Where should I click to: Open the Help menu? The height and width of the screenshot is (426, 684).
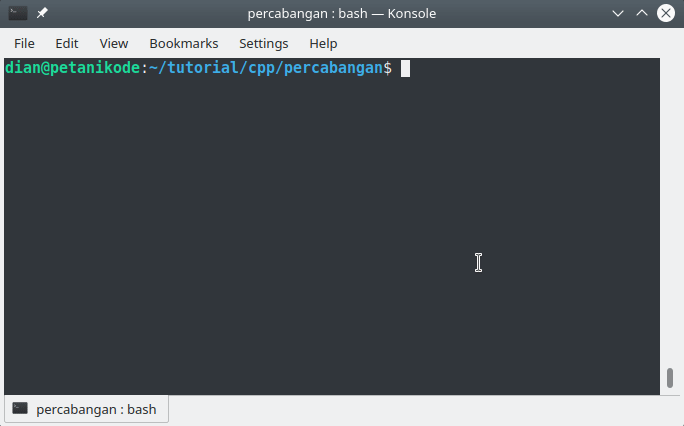point(323,44)
